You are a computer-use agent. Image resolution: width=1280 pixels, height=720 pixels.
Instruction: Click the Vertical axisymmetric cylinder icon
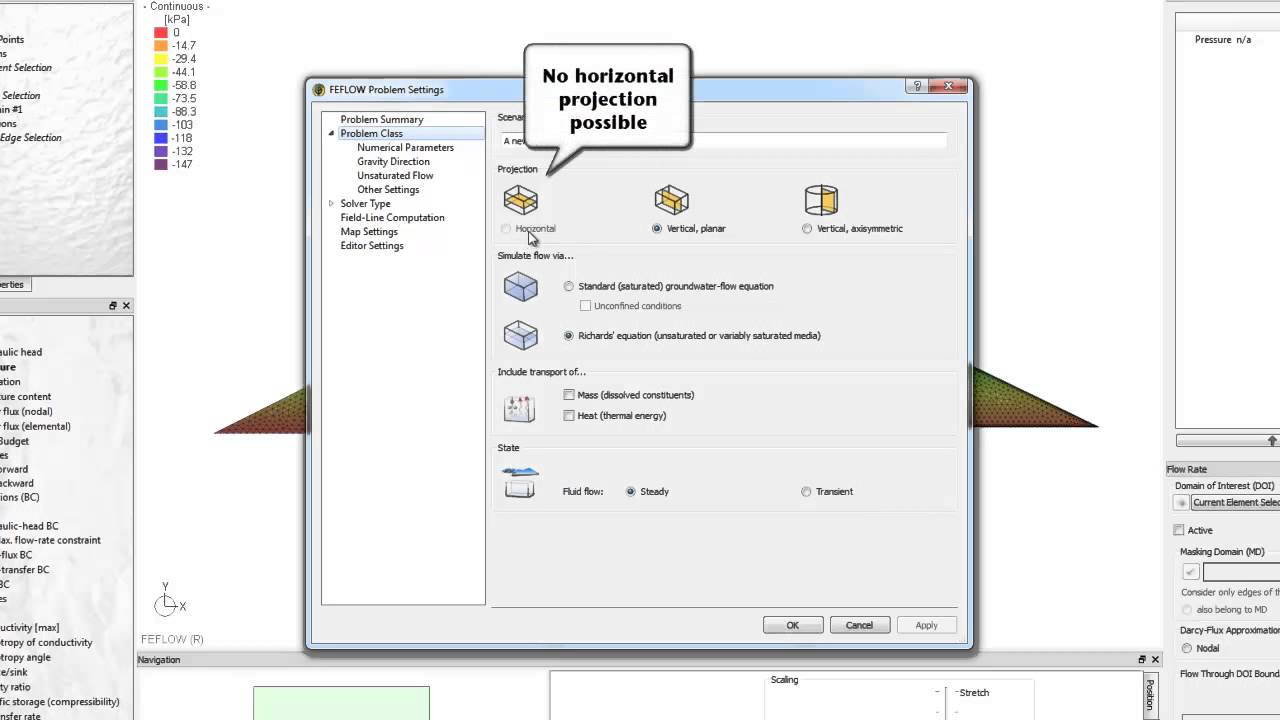tap(821, 200)
